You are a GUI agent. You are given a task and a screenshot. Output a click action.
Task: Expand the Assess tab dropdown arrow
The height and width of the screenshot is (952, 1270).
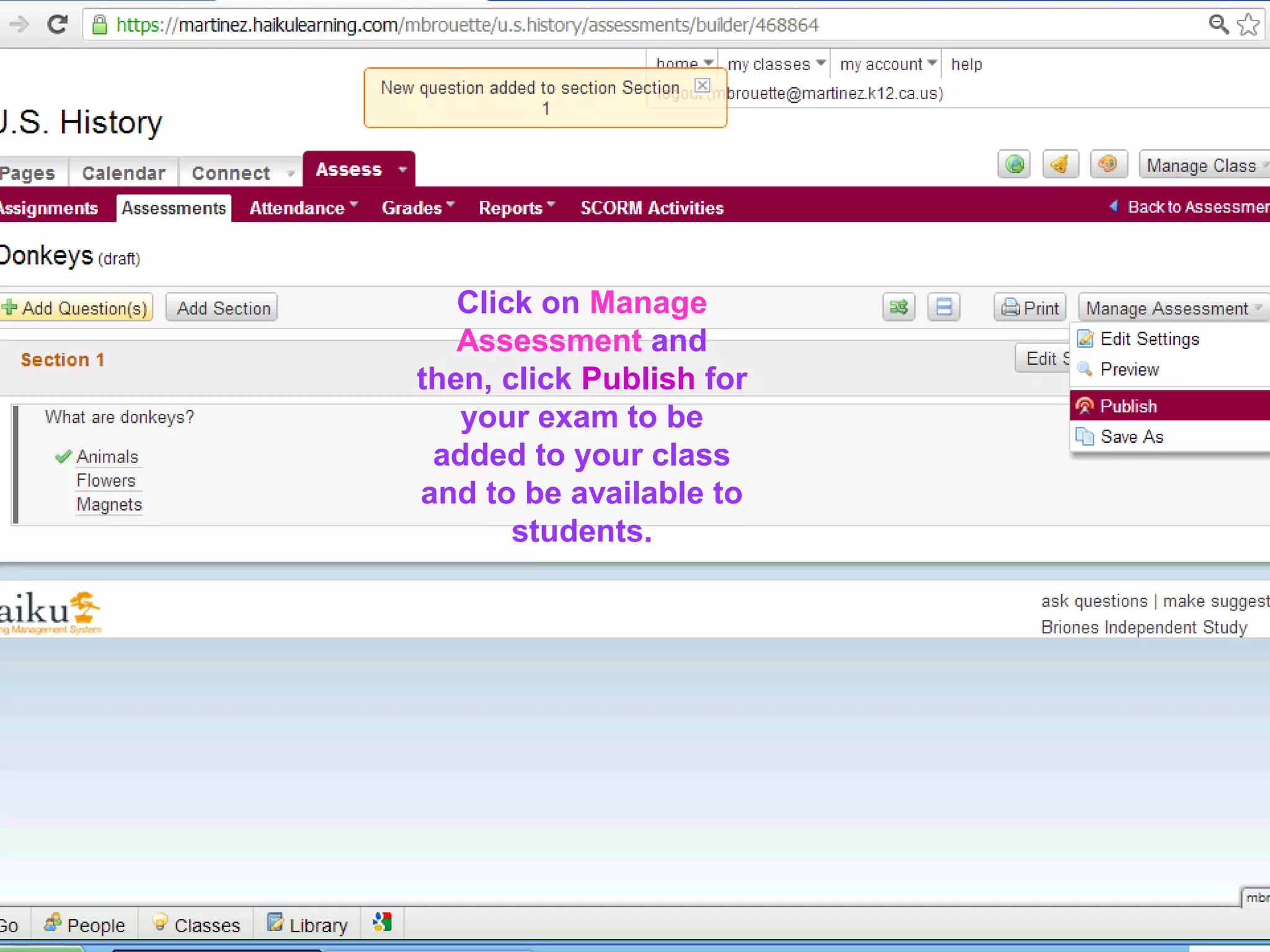(x=402, y=169)
